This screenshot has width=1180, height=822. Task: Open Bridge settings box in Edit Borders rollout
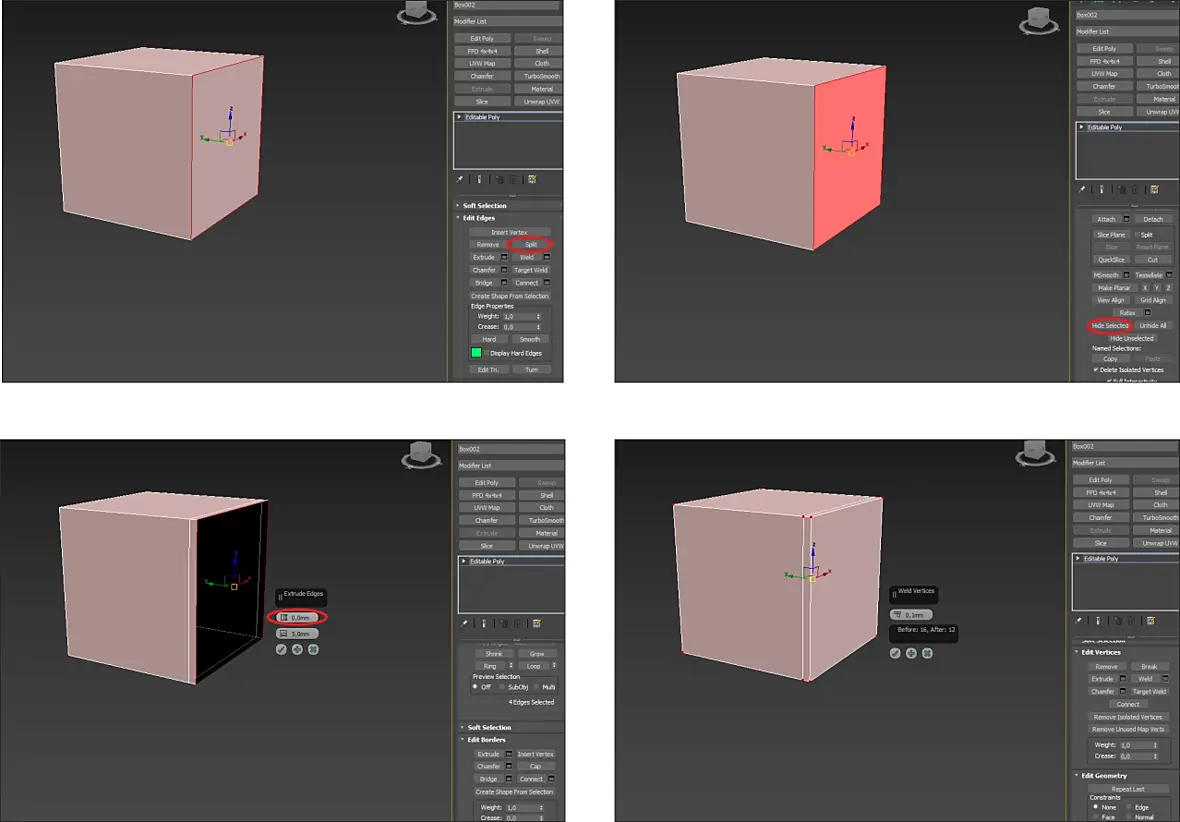509,779
